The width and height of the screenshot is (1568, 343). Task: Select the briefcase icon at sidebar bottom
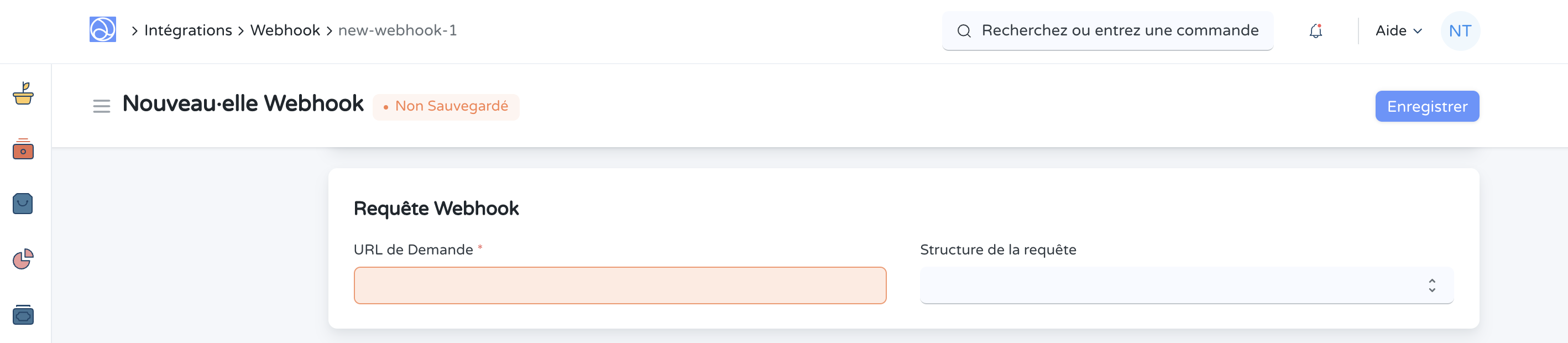click(x=23, y=315)
